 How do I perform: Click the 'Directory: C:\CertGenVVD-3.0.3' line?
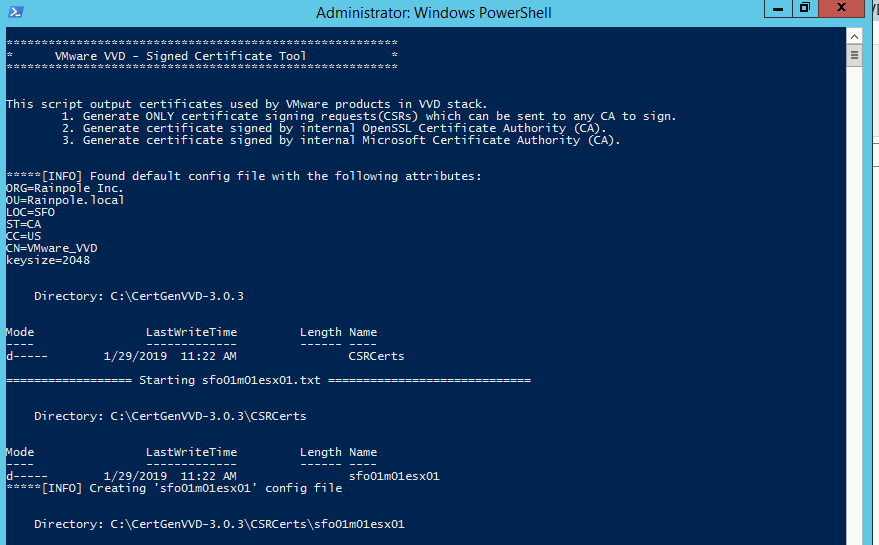point(138,296)
